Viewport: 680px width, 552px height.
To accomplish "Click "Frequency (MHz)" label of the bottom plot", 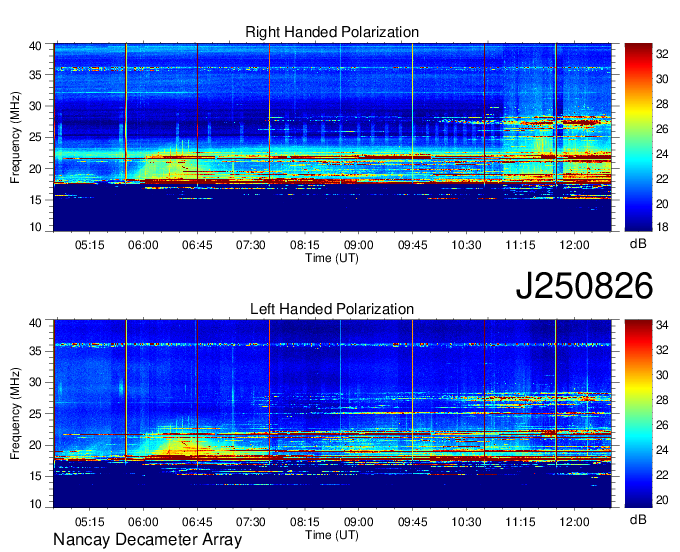I will pos(16,414).
